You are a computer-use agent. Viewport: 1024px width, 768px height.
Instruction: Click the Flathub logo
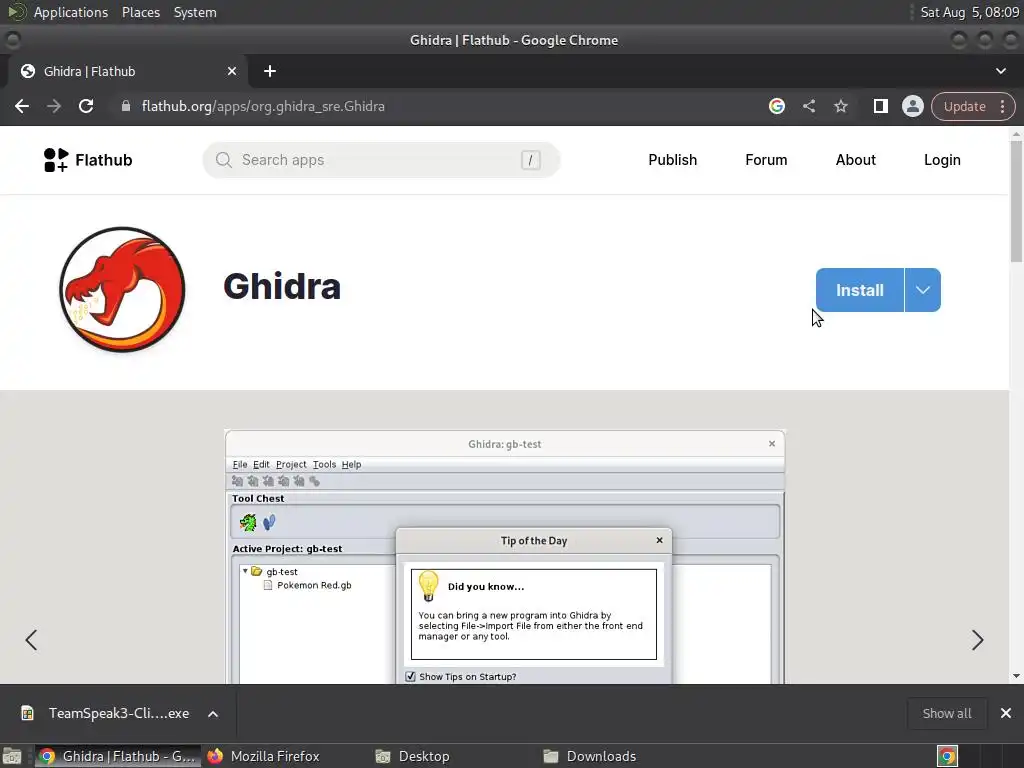(88, 160)
